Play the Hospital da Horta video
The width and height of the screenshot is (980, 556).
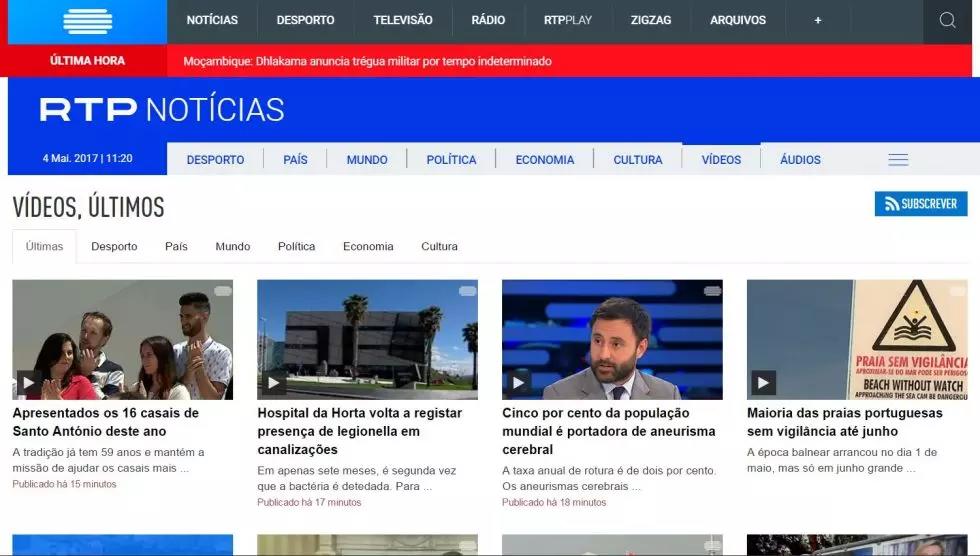[273, 382]
